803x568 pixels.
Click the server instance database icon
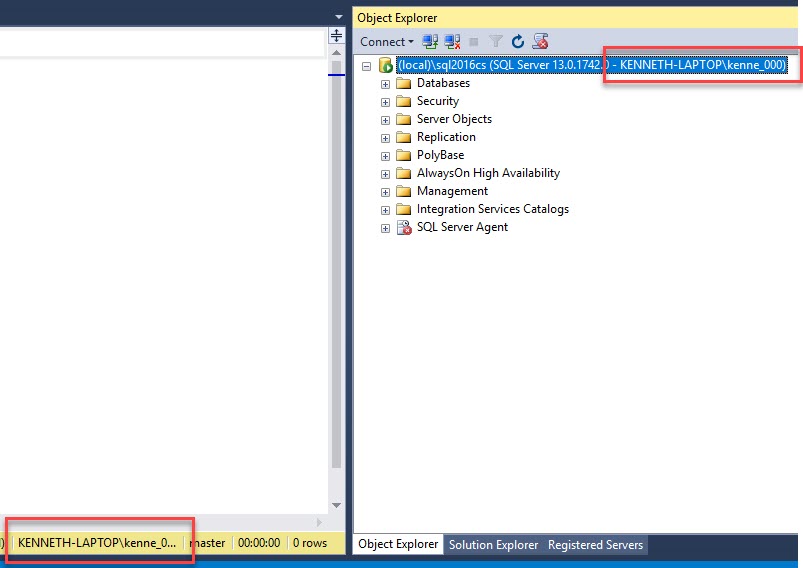pos(385,65)
